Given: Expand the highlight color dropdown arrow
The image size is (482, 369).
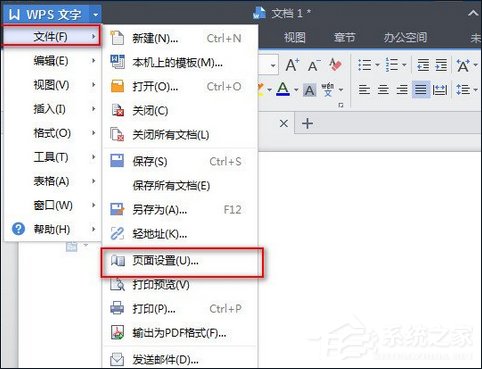Looking at the screenshot, I should [269, 90].
